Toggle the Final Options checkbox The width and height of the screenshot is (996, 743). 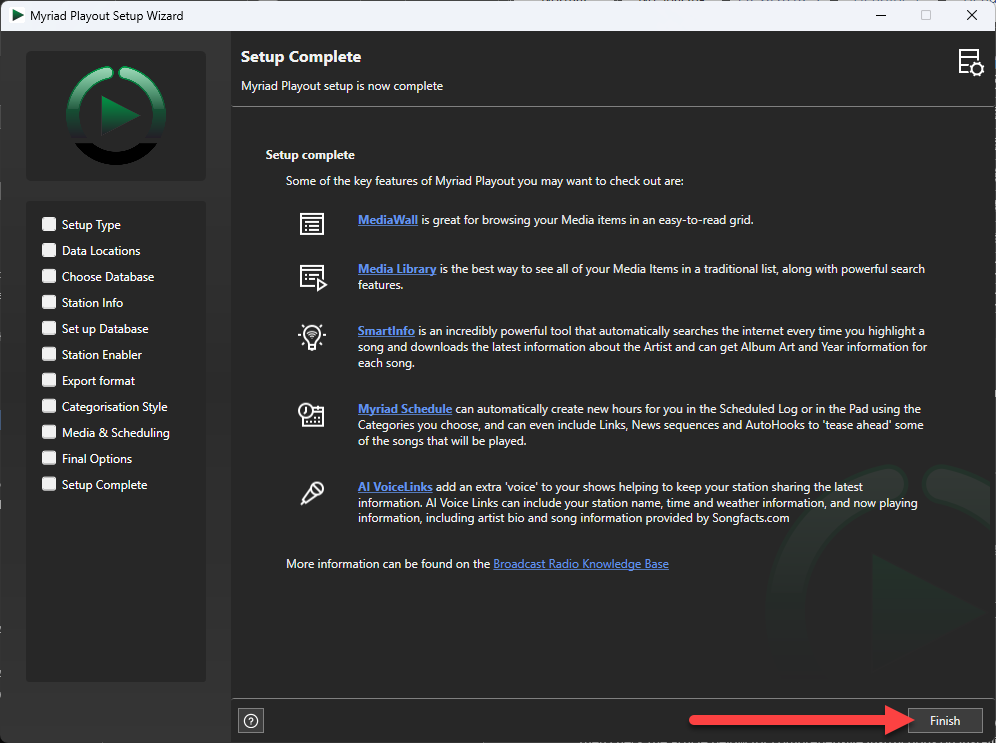(49, 459)
